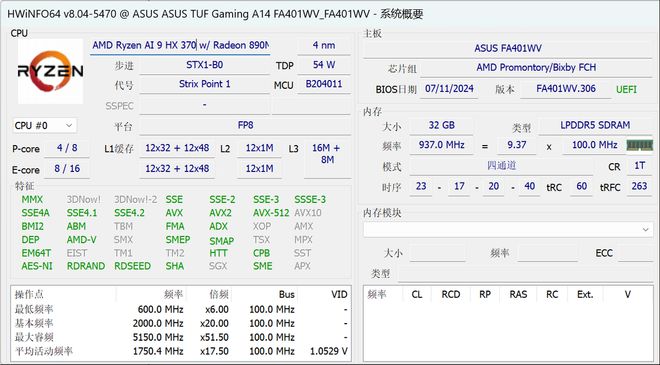Screen dimensions: 660x365
Task: Click the memory mode value 四通道
Action: (501, 166)
